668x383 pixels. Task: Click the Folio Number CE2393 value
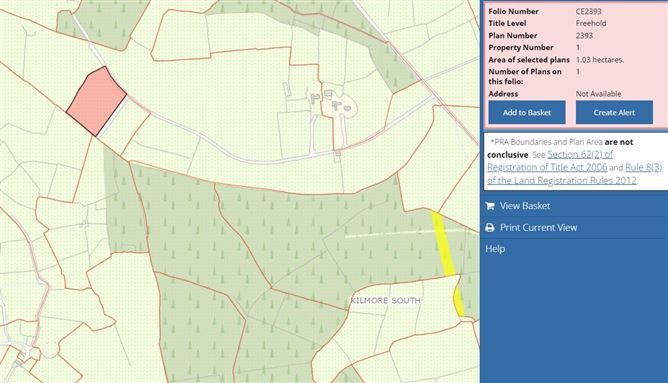588,12
